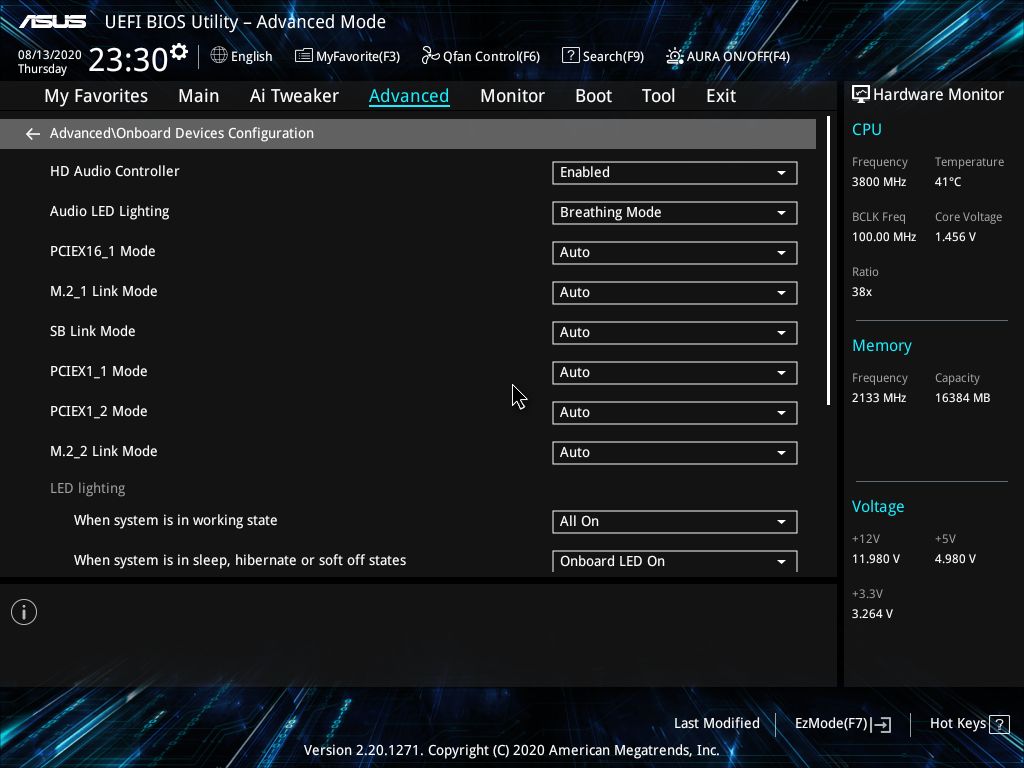Click the info icon in the help area
1024x768 pixels.
(x=24, y=612)
